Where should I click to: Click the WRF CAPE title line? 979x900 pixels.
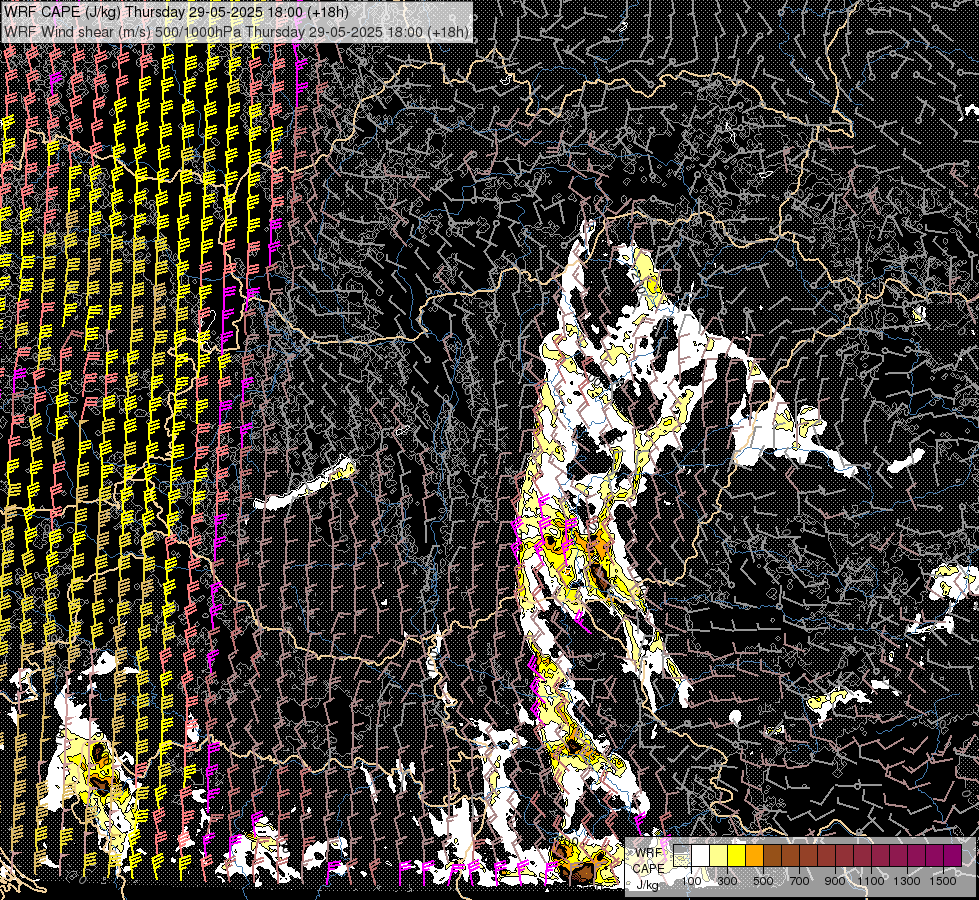(176, 12)
